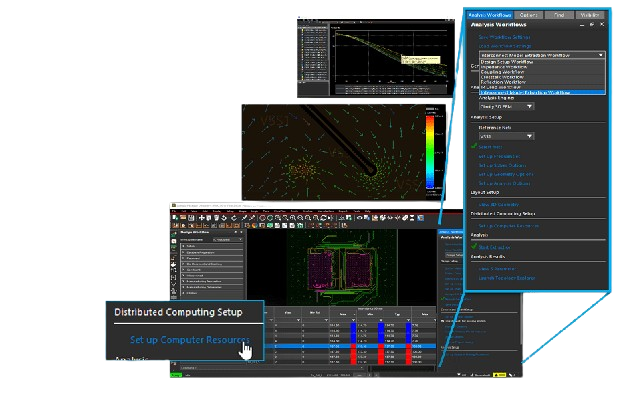Click the Start Extraction link

[x=494, y=248]
